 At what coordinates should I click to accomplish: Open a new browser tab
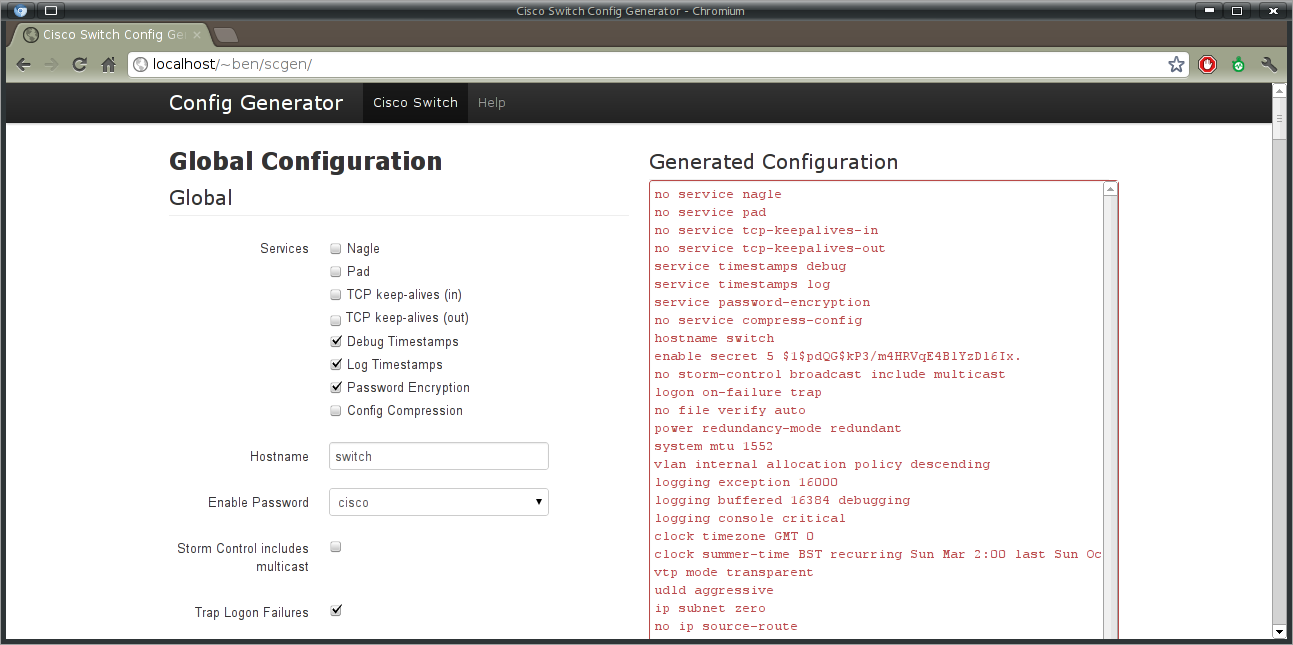pos(226,35)
